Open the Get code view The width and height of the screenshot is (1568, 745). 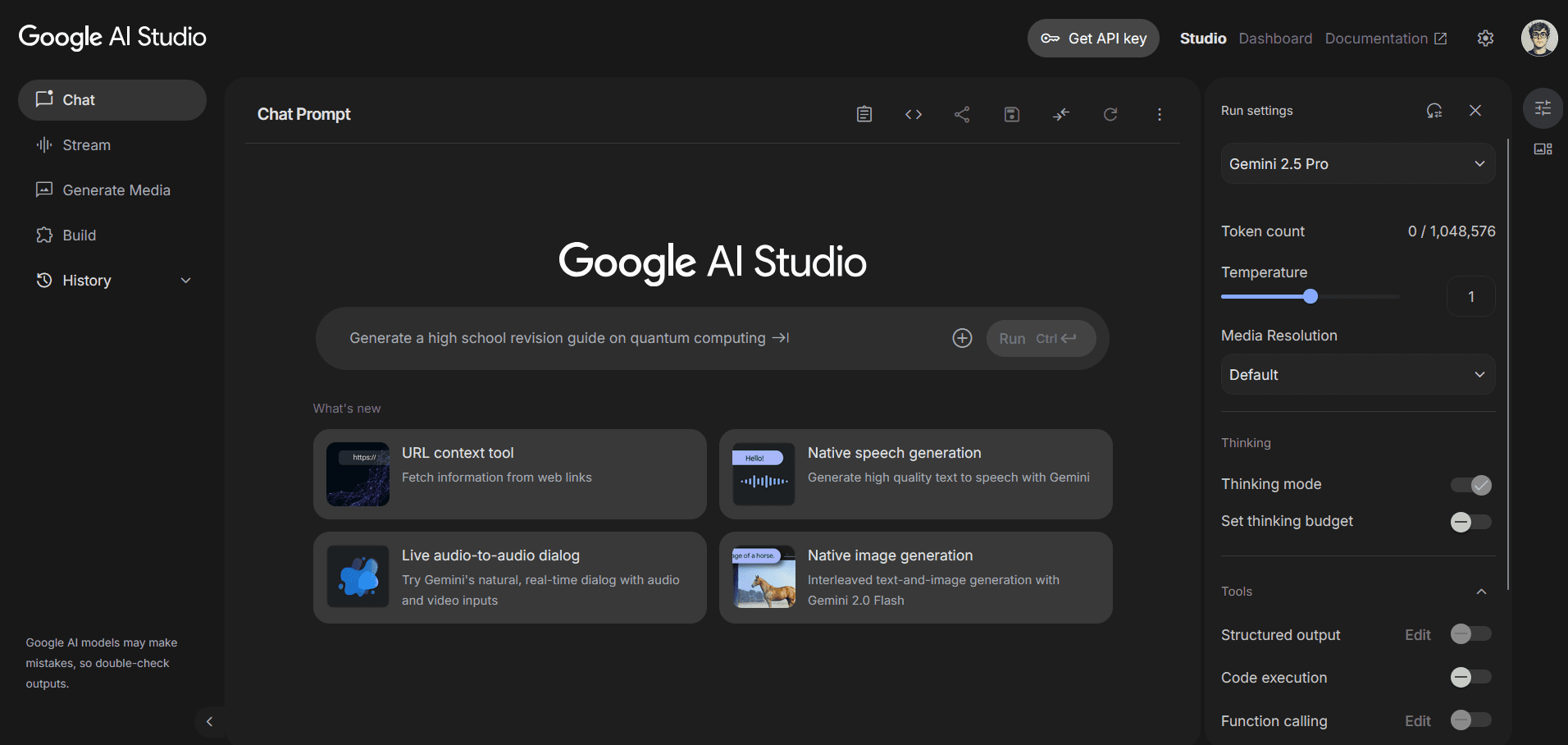click(x=913, y=114)
